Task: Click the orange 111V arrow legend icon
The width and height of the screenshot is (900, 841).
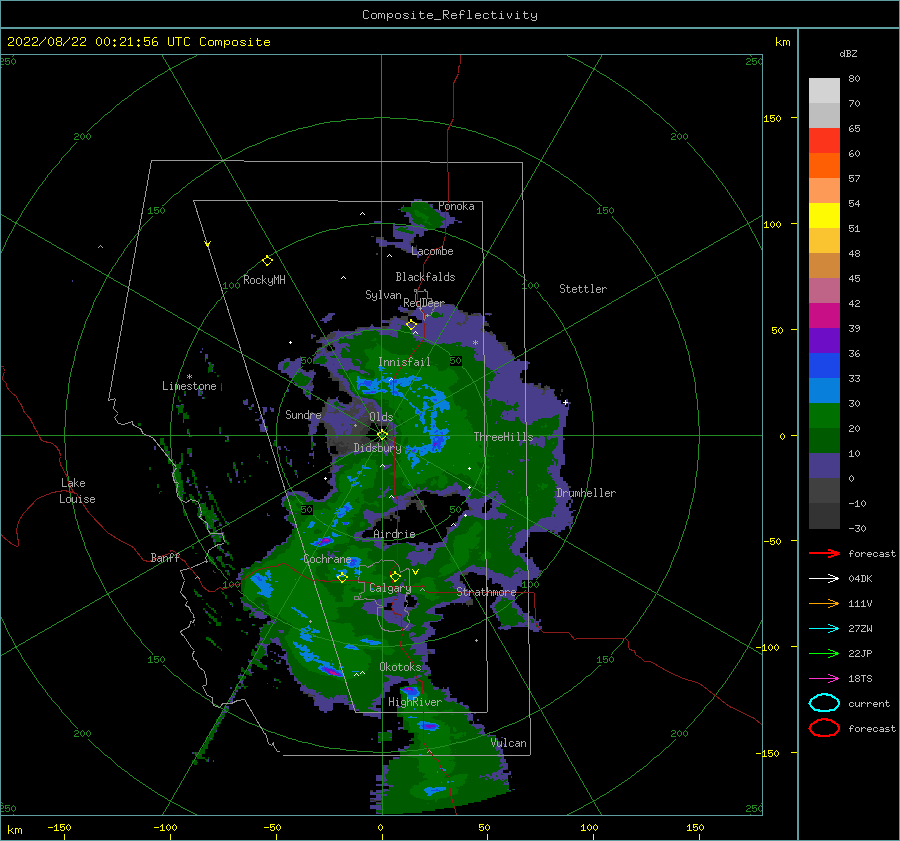Action: [824, 603]
